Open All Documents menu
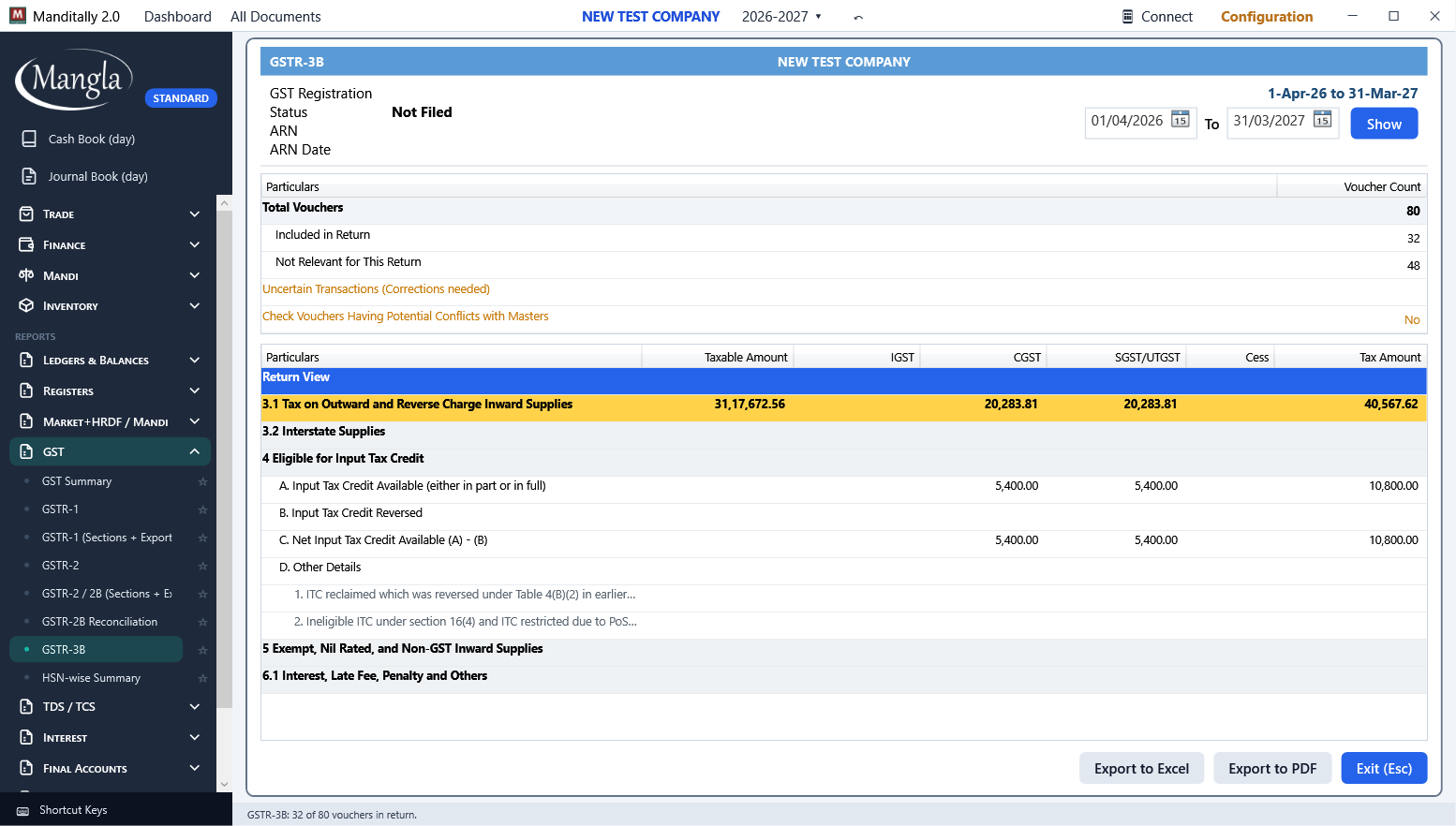Screen dimensions: 1456x826 click(x=275, y=17)
